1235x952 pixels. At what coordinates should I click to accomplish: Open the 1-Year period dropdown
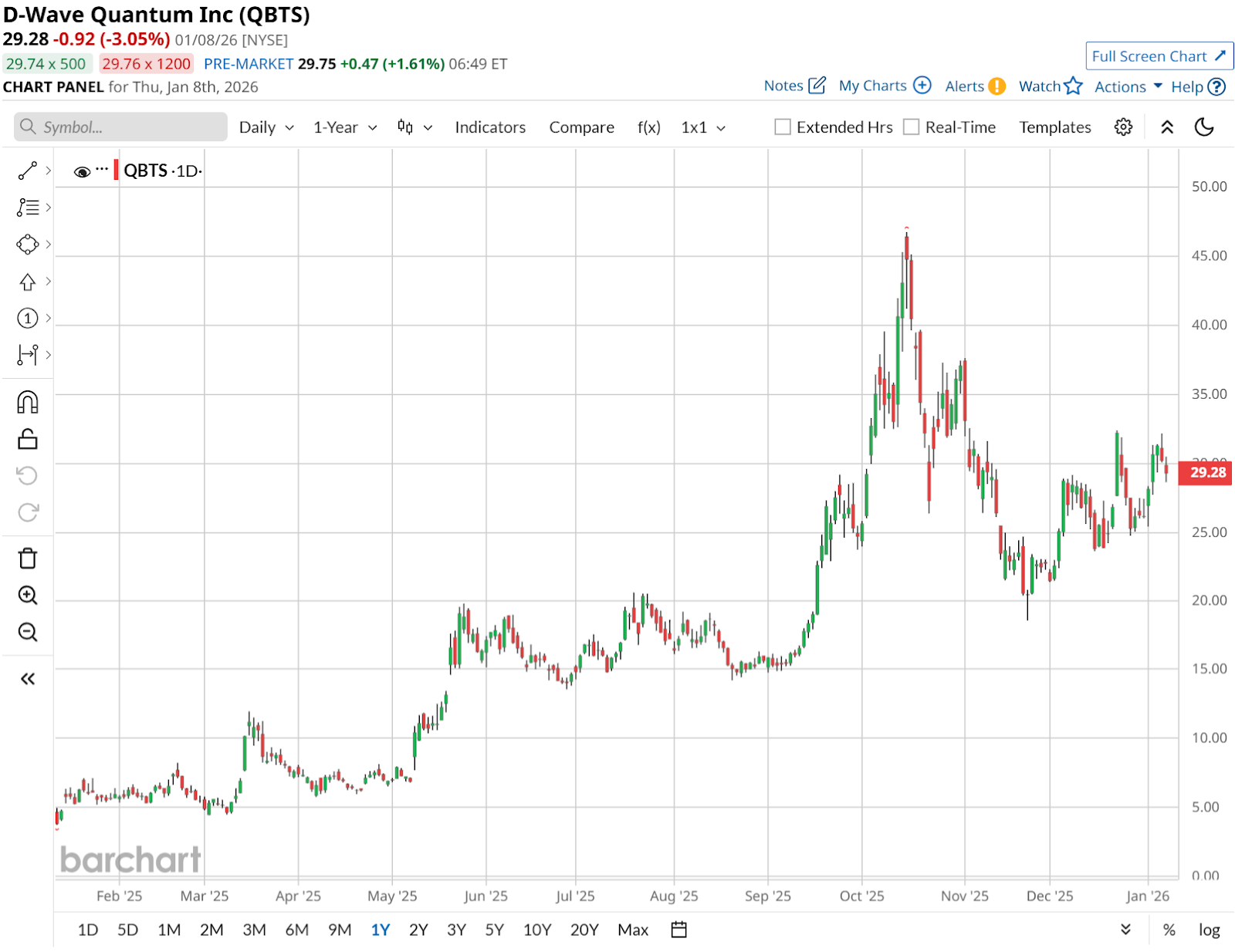point(345,127)
